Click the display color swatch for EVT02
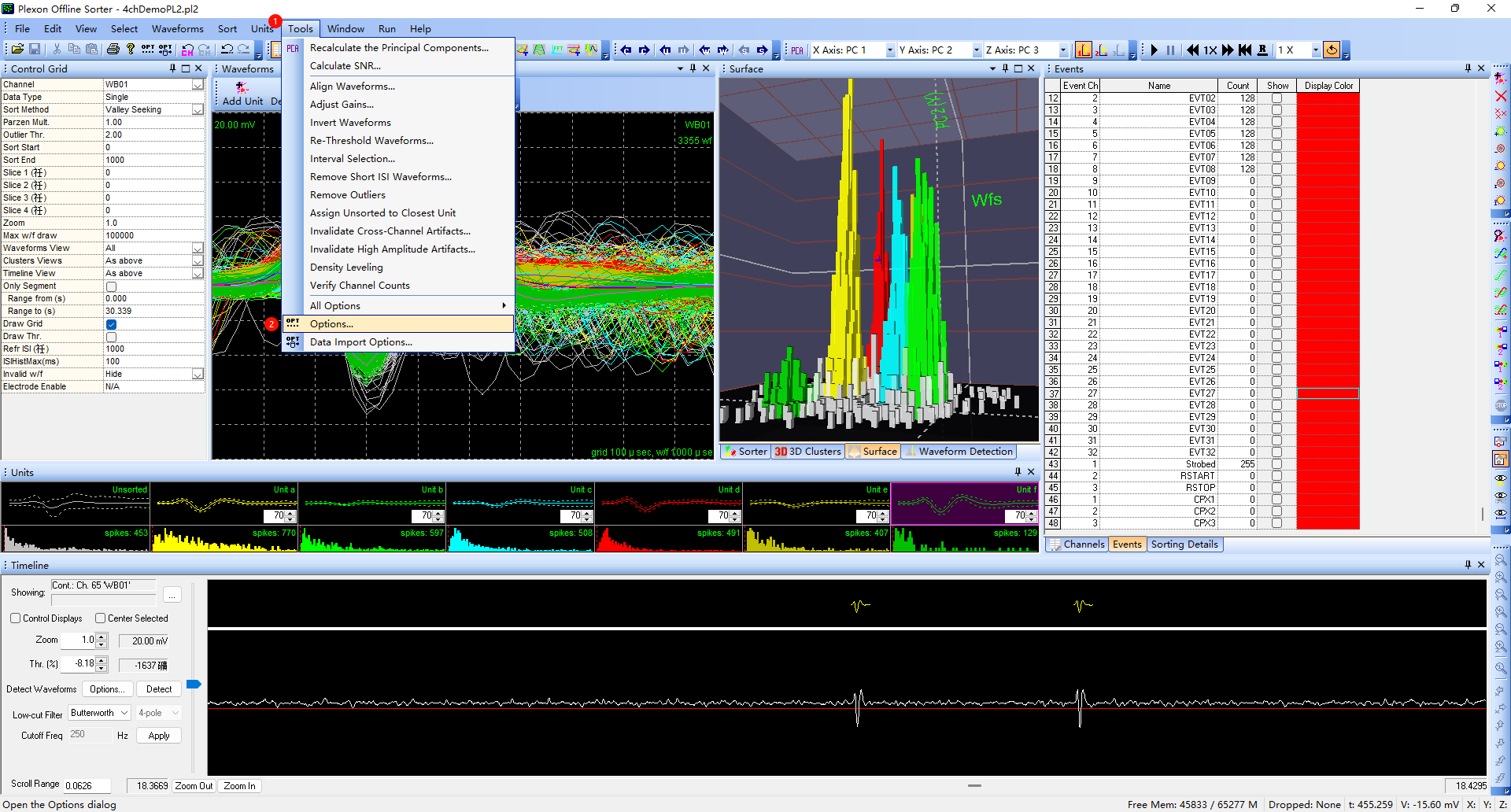 (x=1328, y=98)
